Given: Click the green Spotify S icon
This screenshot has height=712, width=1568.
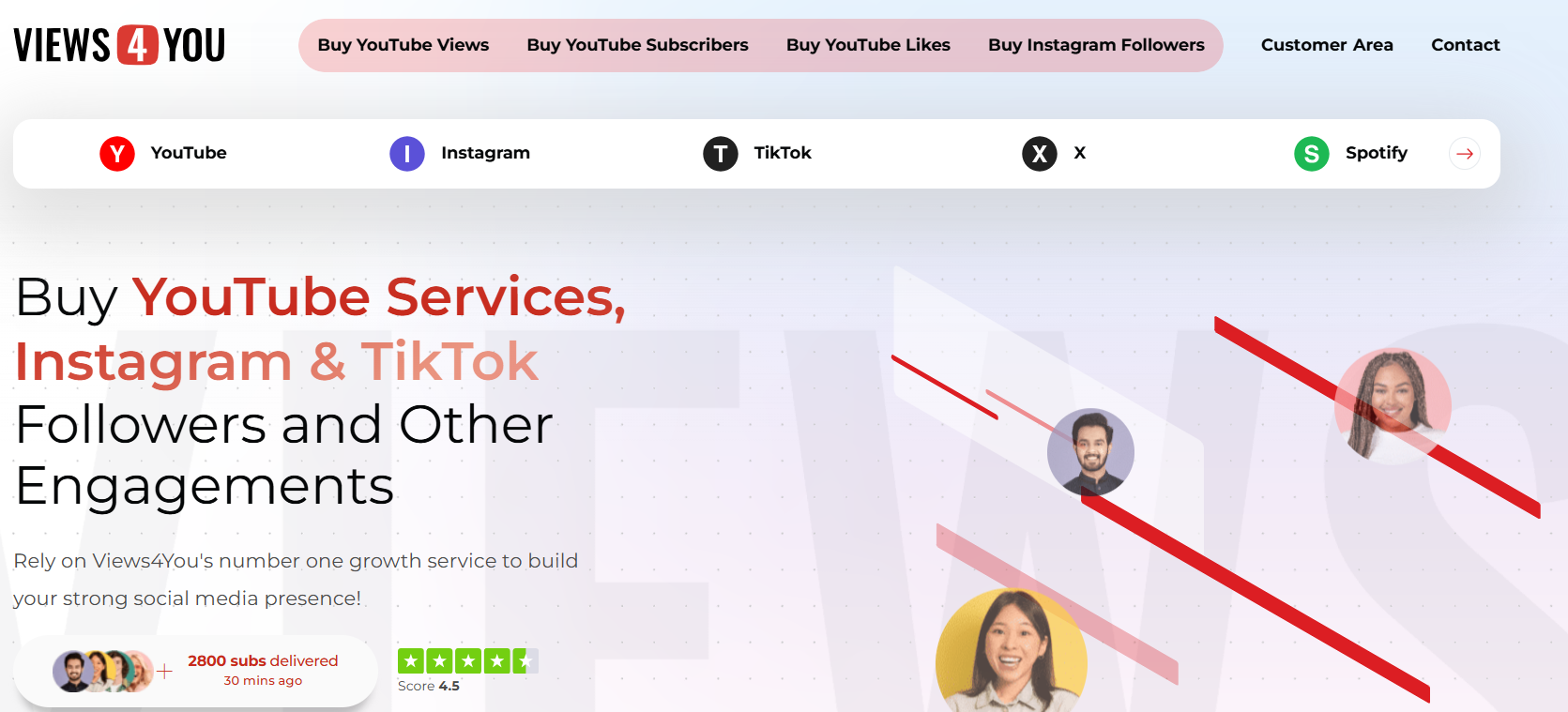Looking at the screenshot, I should click(x=1312, y=153).
